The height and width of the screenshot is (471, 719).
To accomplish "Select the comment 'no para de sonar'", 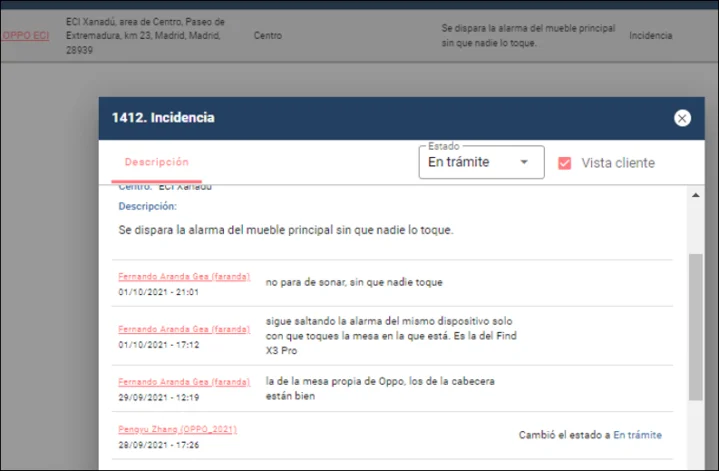I will coord(353,282).
